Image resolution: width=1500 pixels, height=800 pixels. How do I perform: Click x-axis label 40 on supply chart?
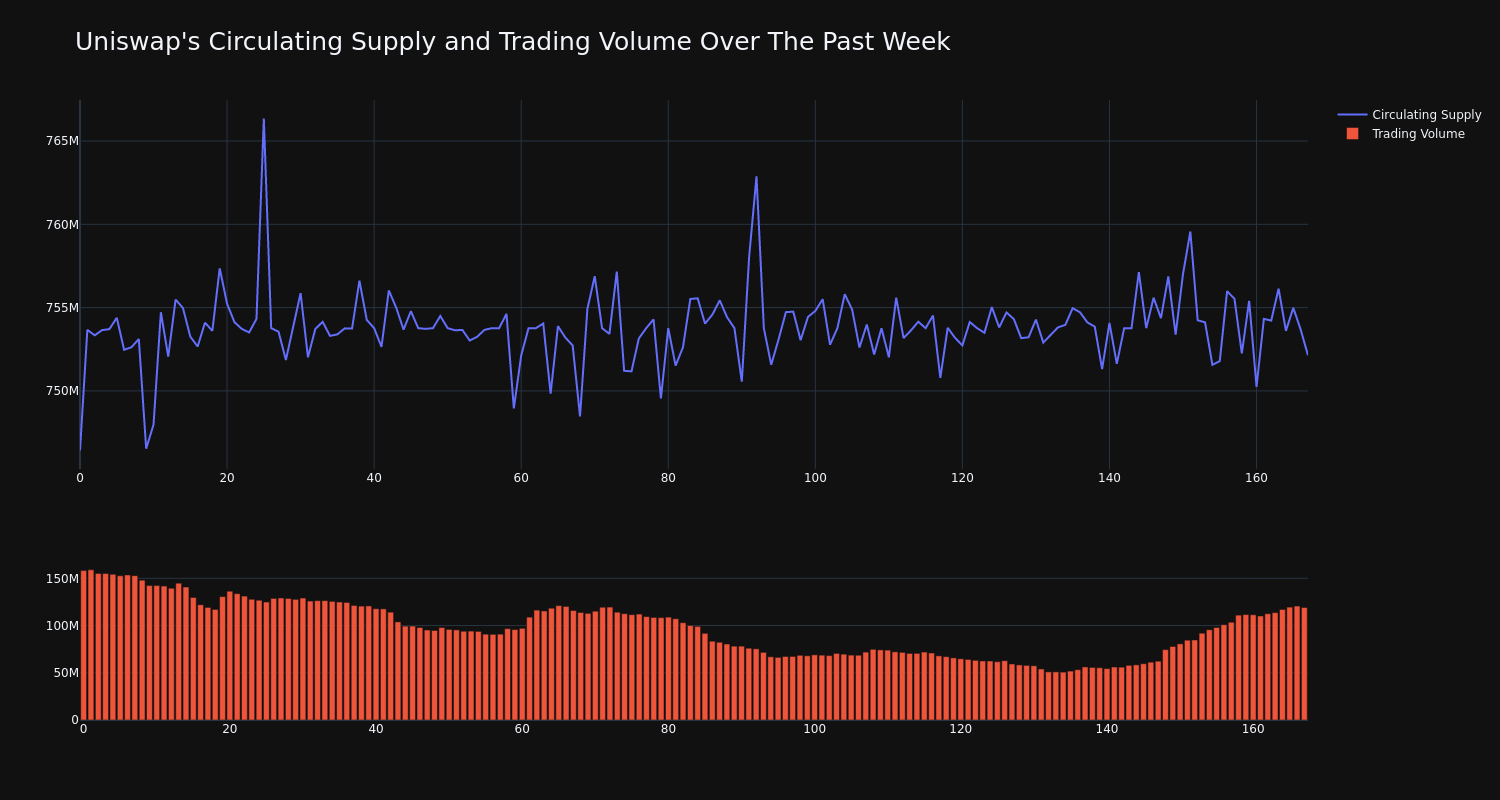click(374, 478)
